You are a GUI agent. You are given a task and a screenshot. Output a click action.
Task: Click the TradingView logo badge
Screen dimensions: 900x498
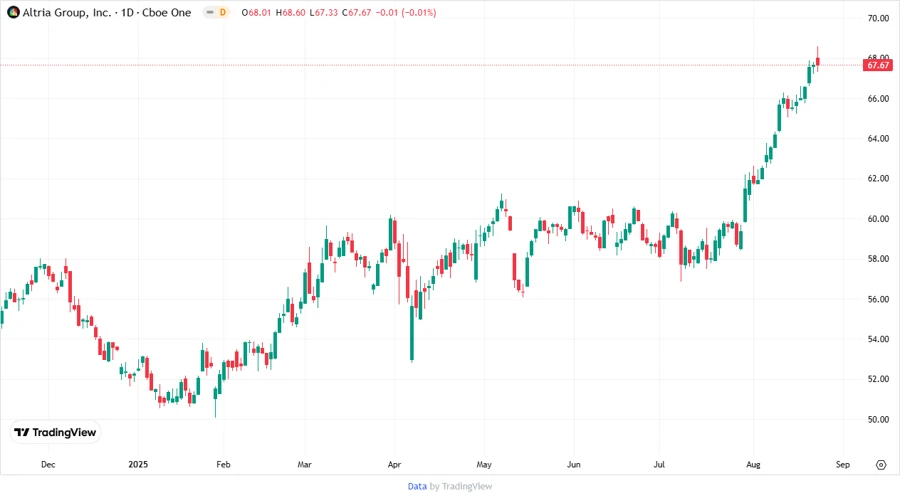coord(55,432)
